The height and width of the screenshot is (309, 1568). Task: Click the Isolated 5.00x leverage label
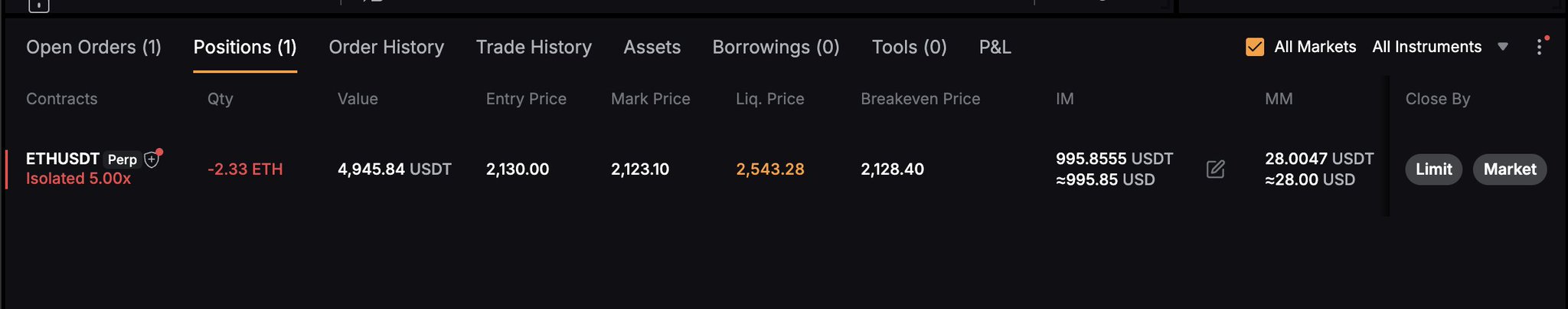(78, 179)
